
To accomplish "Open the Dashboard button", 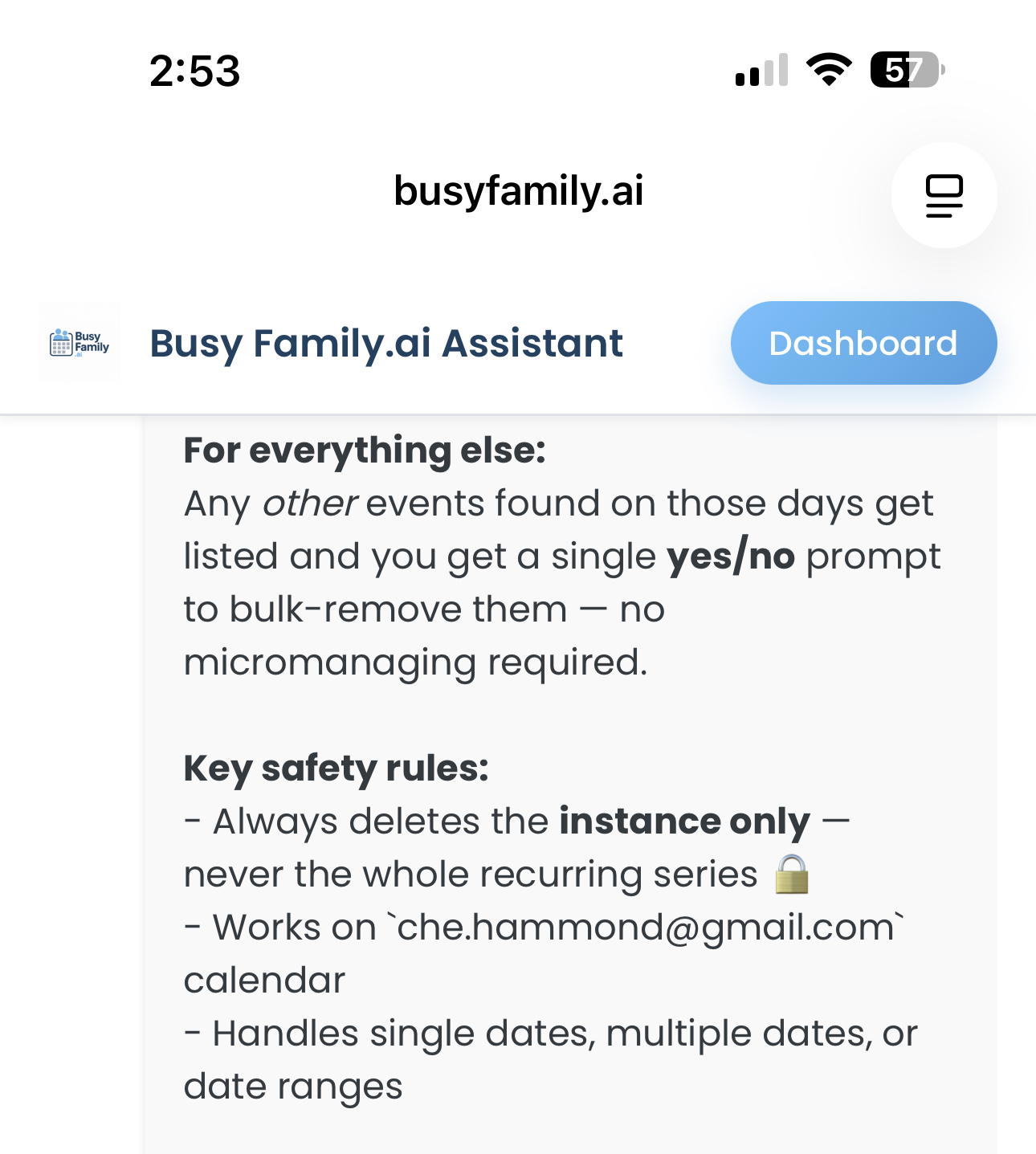I will (x=863, y=343).
